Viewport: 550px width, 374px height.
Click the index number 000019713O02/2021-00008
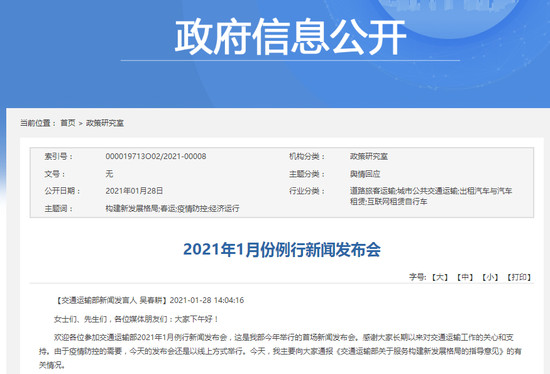[x=156, y=156]
